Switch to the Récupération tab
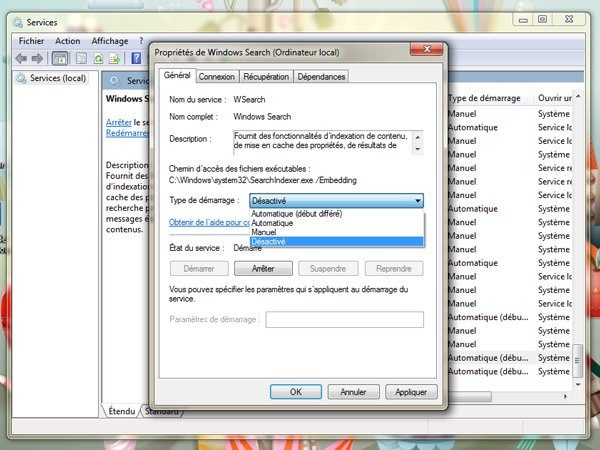 point(266,77)
